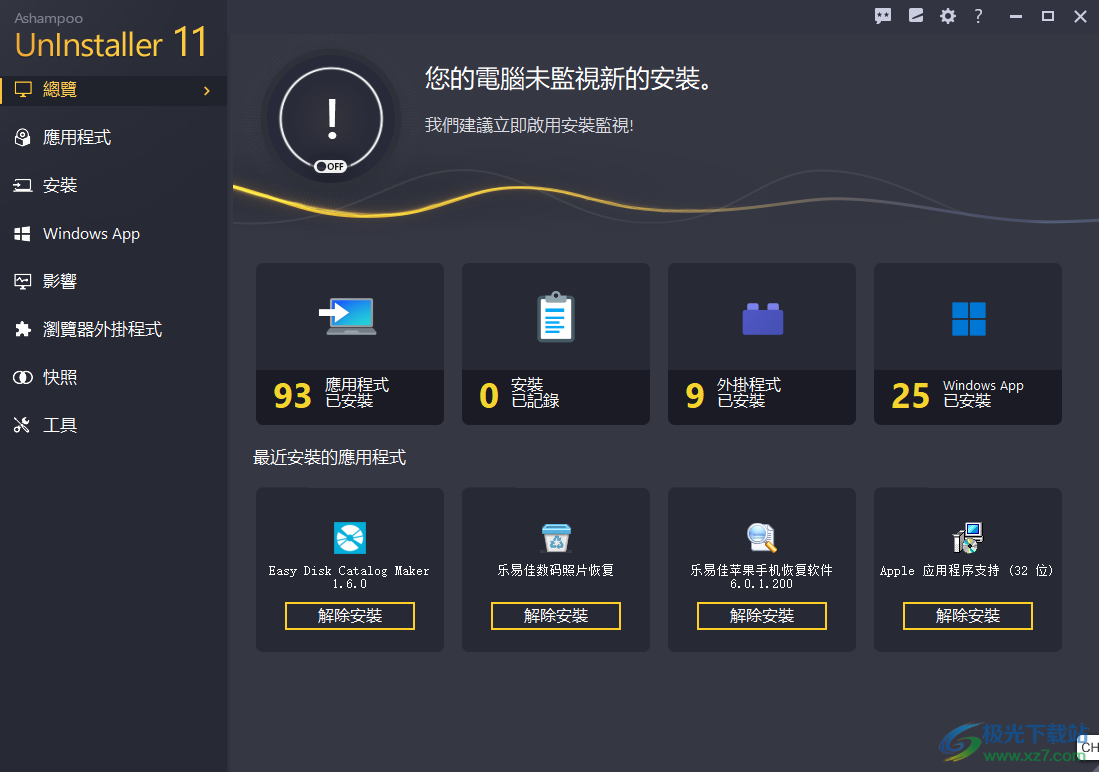Click install arrow icon beside 安裝
The image size is (1099, 772).
(22, 185)
